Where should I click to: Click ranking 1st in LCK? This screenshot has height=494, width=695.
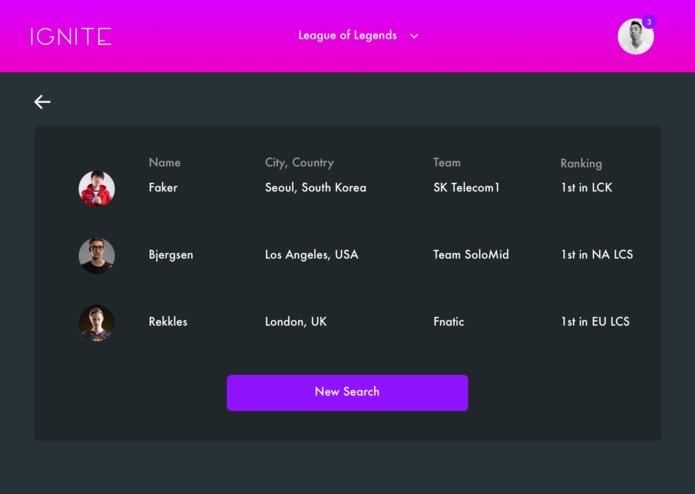[x=586, y=187]
